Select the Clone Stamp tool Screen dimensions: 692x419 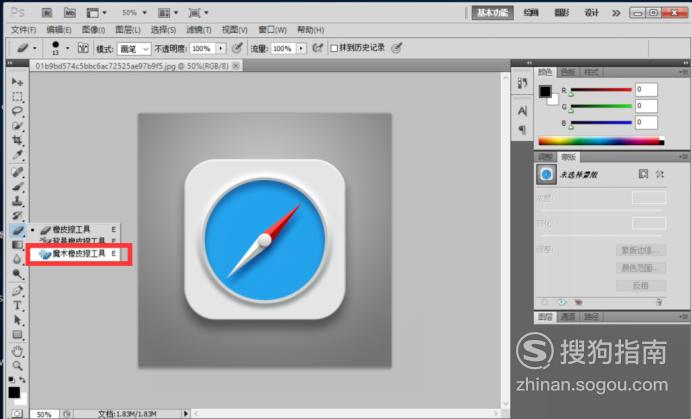[x=17, y=201]
